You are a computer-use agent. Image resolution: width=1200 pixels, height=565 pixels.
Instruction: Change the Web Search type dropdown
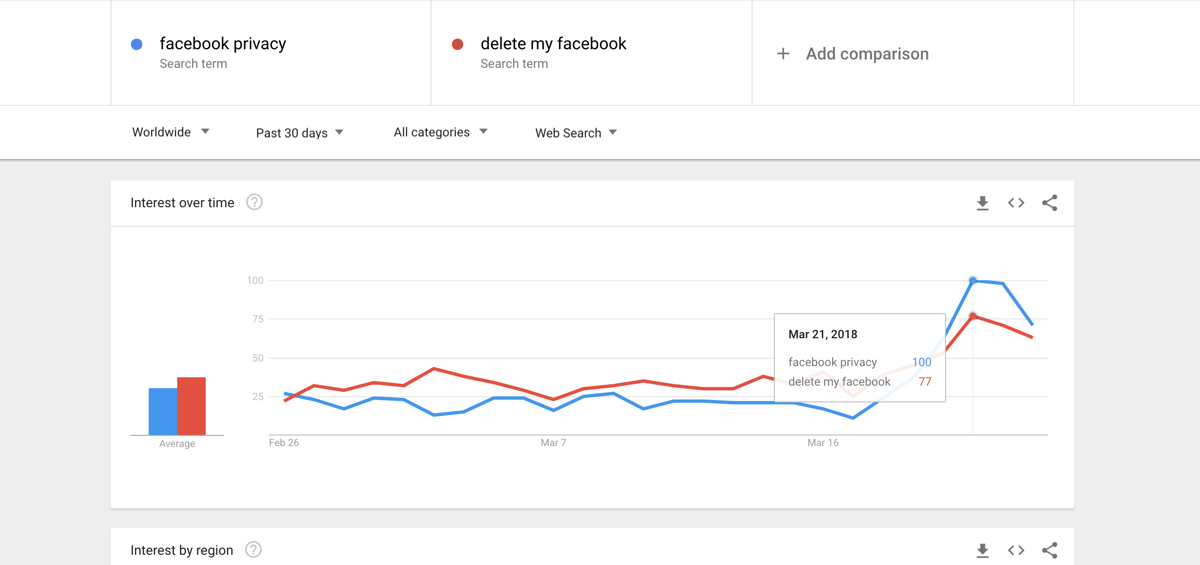576,133
